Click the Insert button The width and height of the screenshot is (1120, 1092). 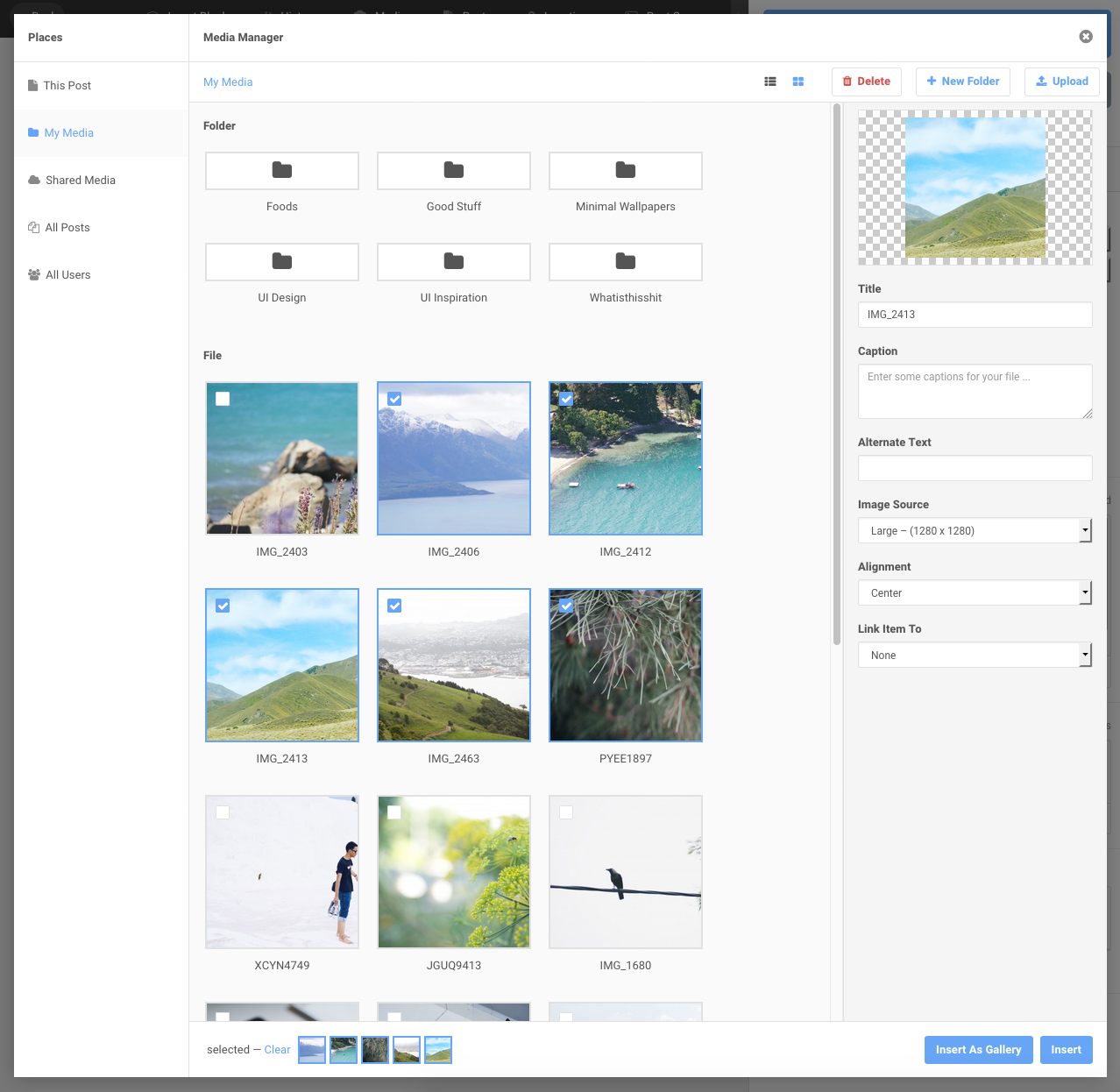1067,1050
